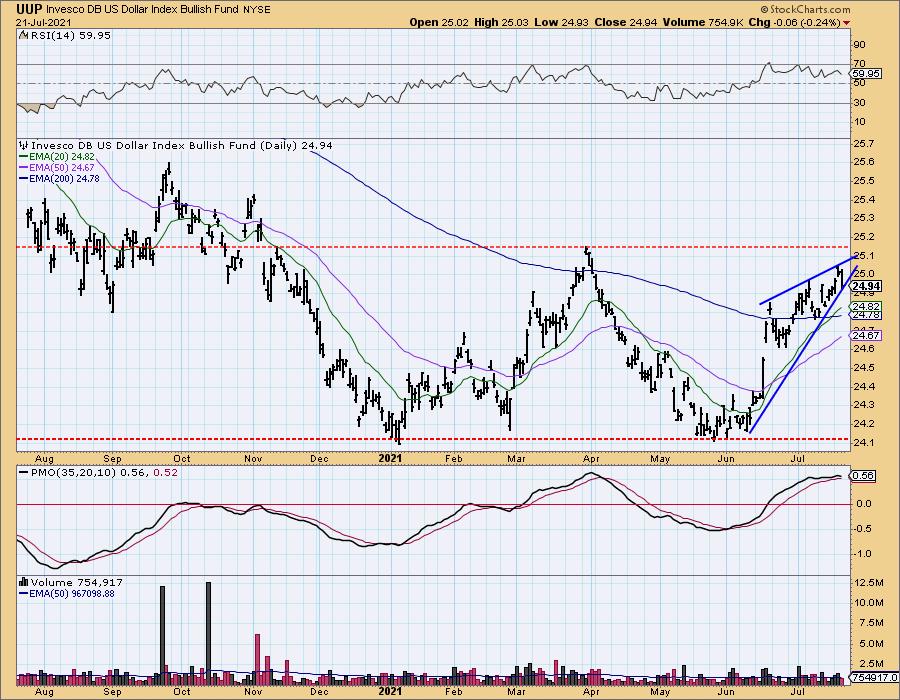The height and width of the screenshot is (700, 900).
Task: Click the Low 24.93 value
Action: [x=561, y=22]
